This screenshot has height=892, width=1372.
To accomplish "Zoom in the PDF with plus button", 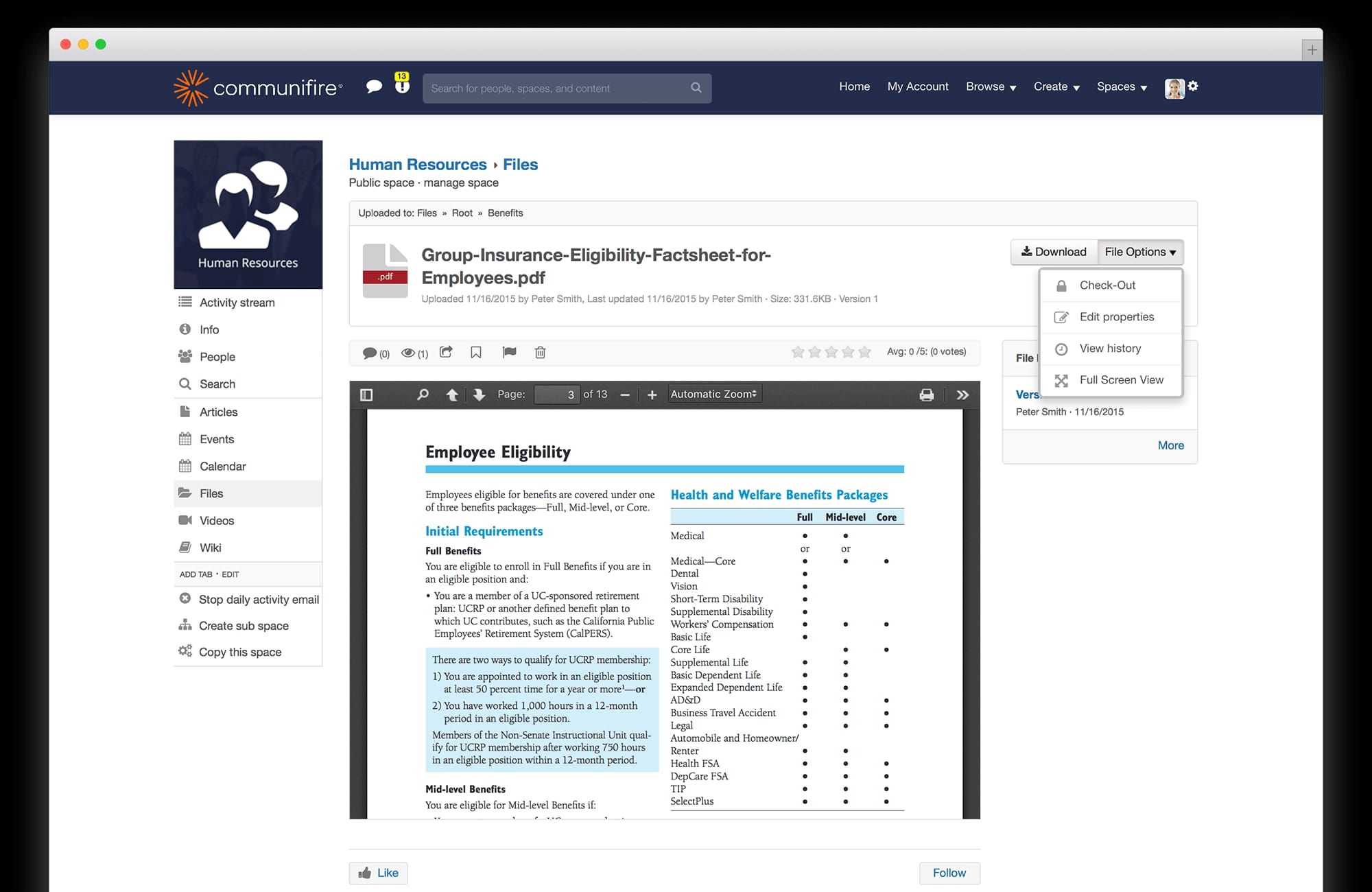I will [652, 395].
